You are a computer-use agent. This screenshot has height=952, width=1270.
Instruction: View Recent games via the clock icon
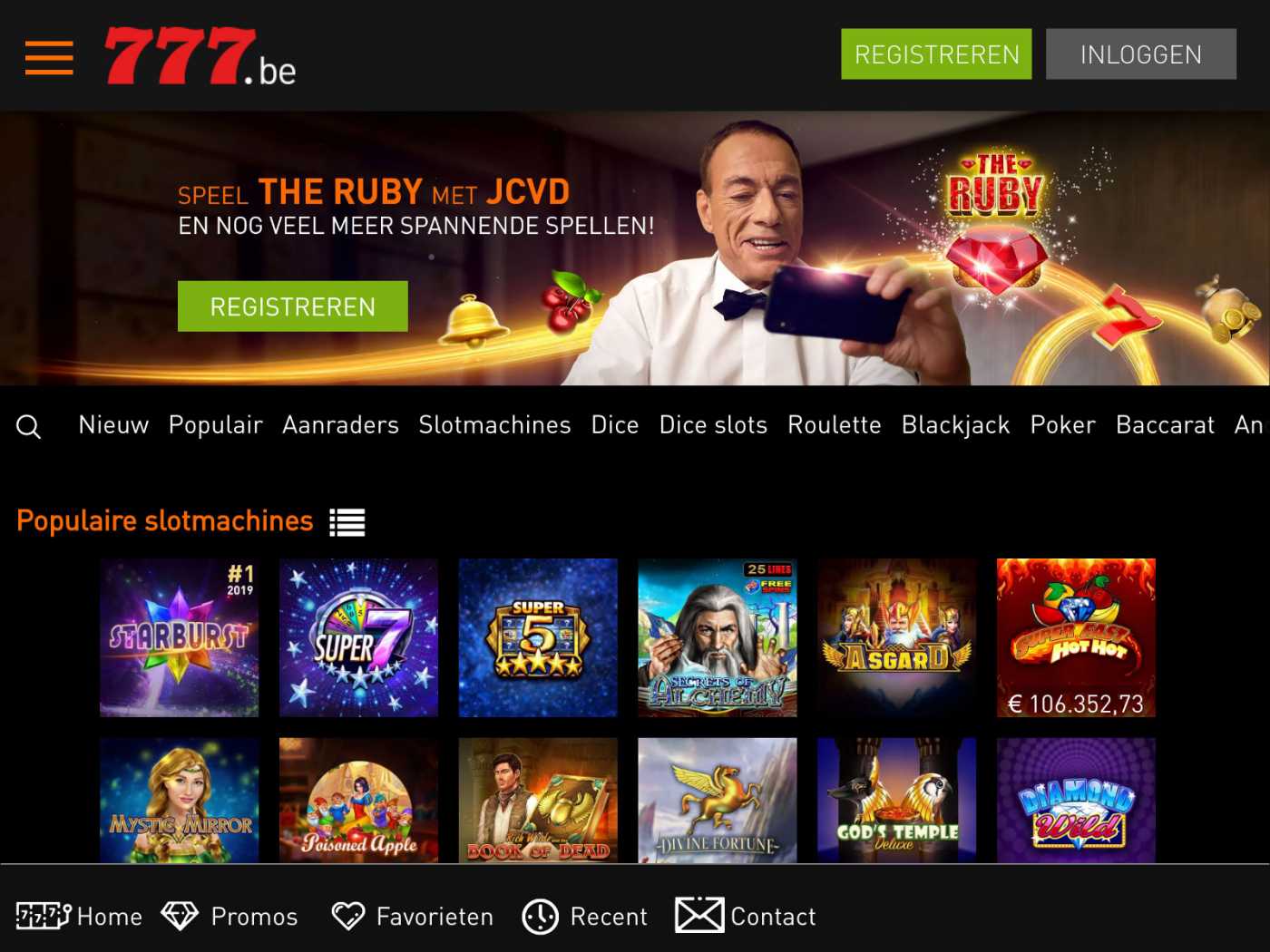(585, 916)
